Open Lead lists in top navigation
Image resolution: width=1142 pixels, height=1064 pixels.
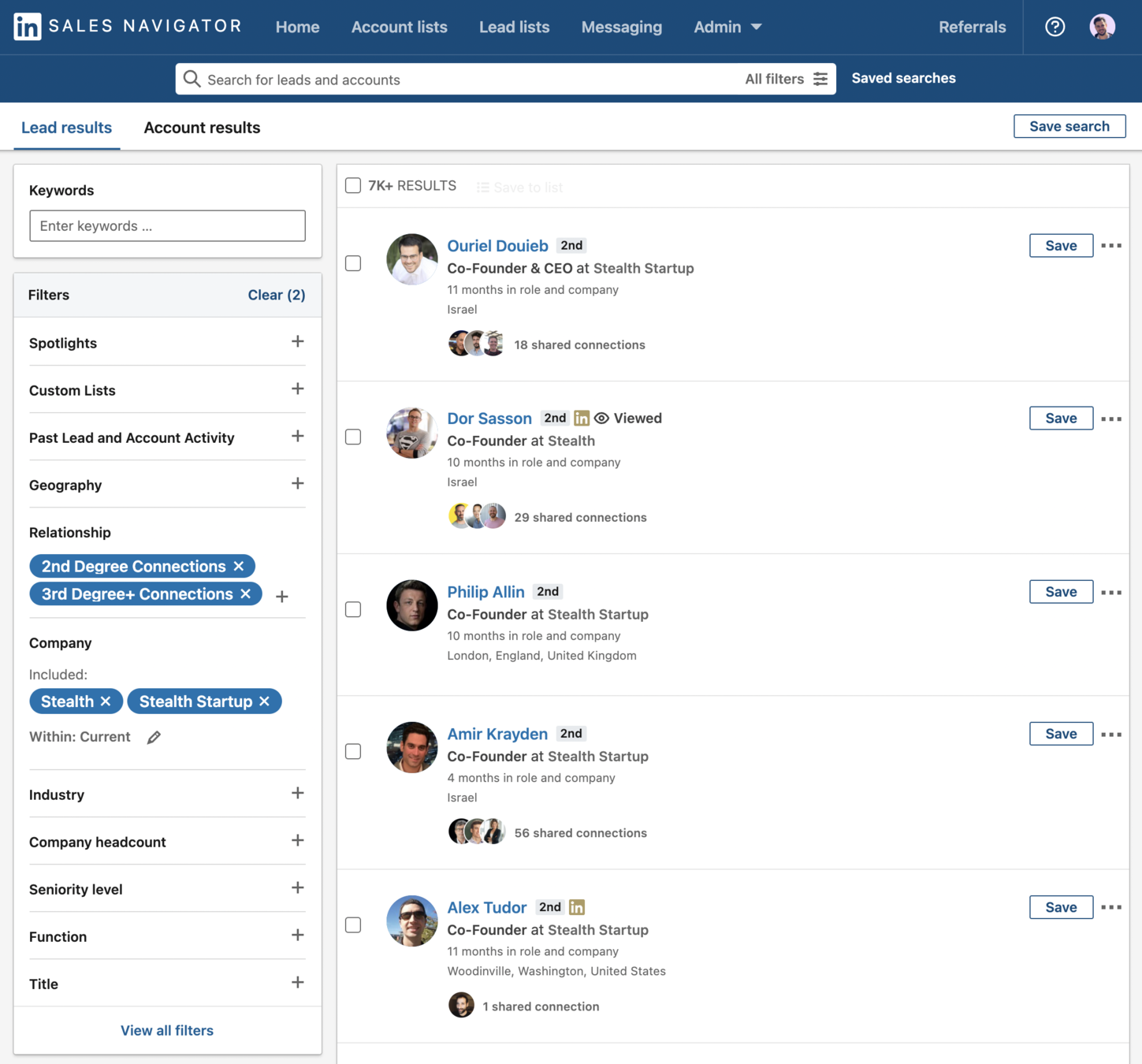(x=514, y=27)
